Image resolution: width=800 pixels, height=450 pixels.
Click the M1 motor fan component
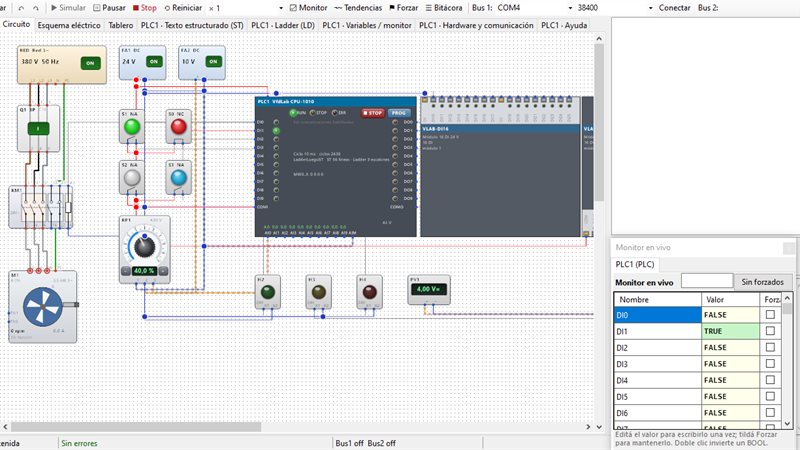[43, 307]
